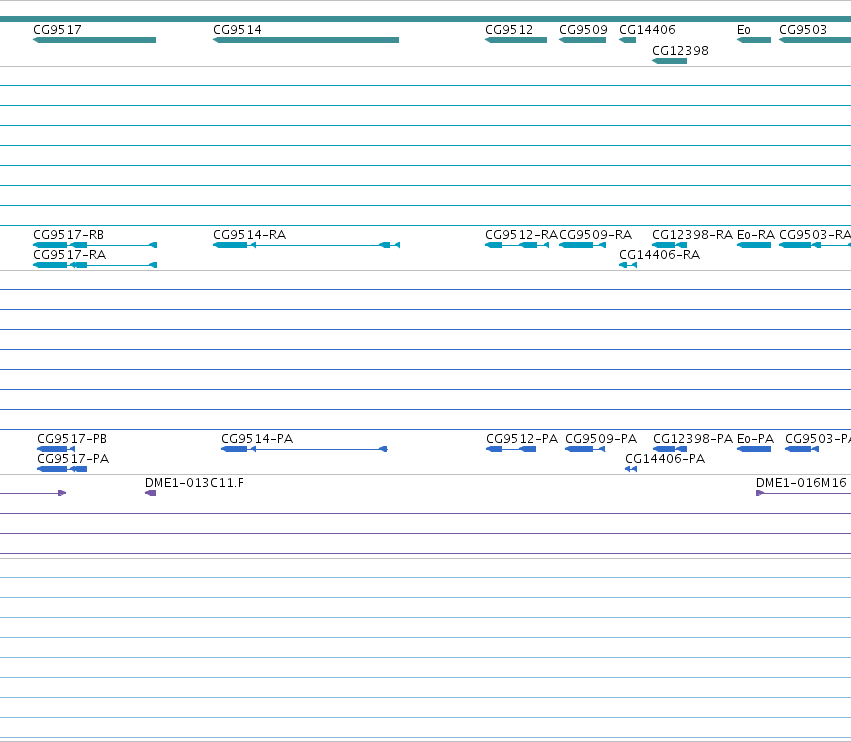Select the CG12398-PA protein glyph
851x742 pixels.
(670, 449)
